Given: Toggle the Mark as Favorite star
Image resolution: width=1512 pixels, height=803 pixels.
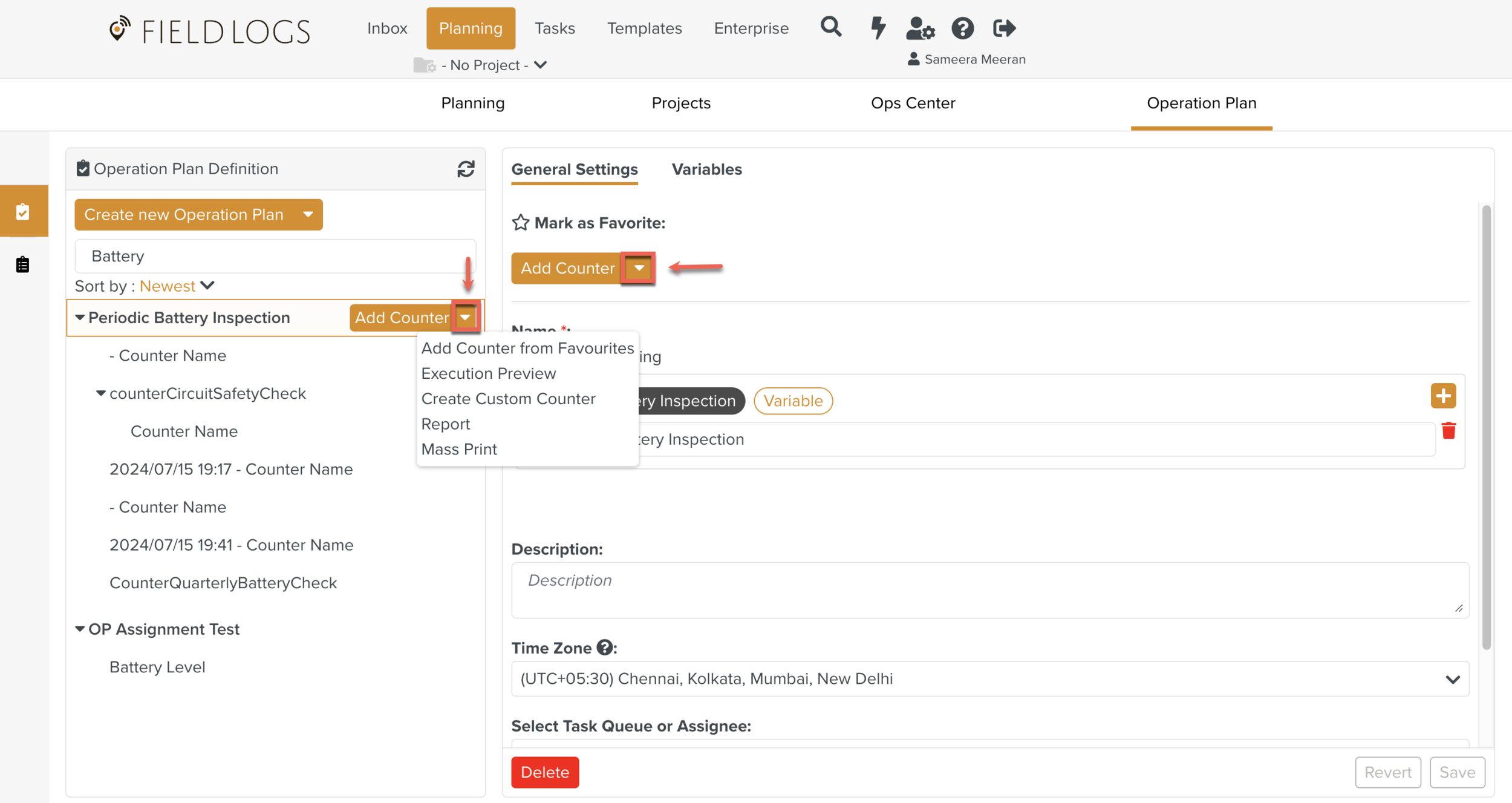Looking at the screenshot, I should pos(520,223).
